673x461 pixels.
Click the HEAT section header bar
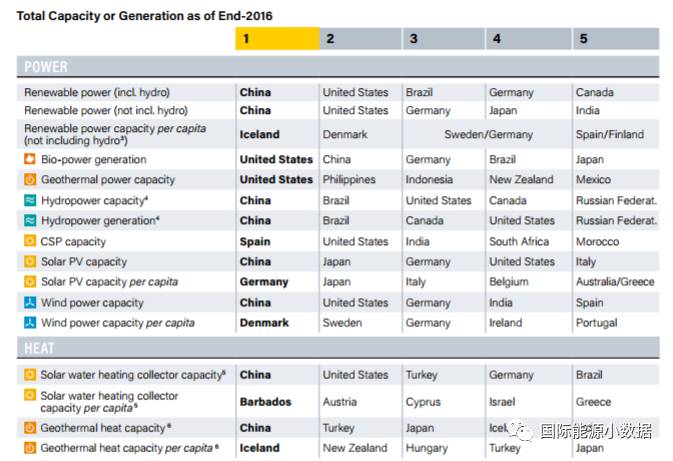(338, 348)
